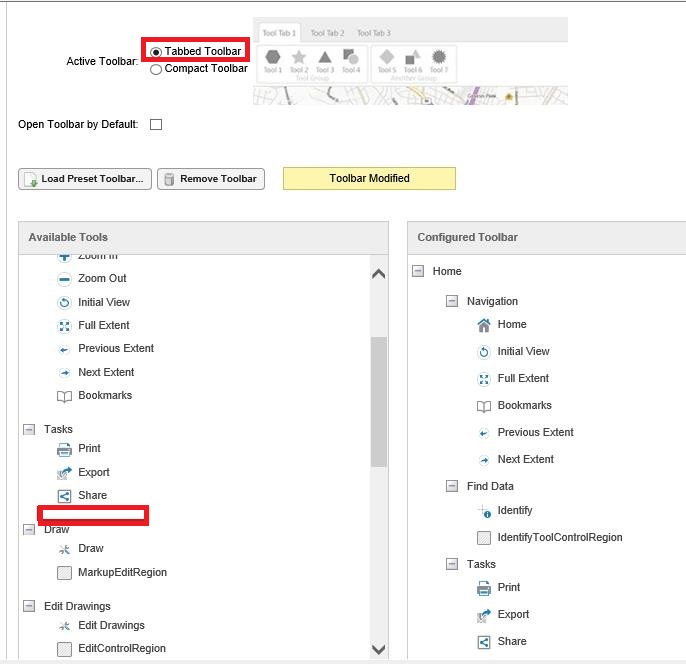Image resolution: width=686 pixels, height=664 pixels.
Task: Click Export icon in Configured Toolbar
Action: [484, 615]
